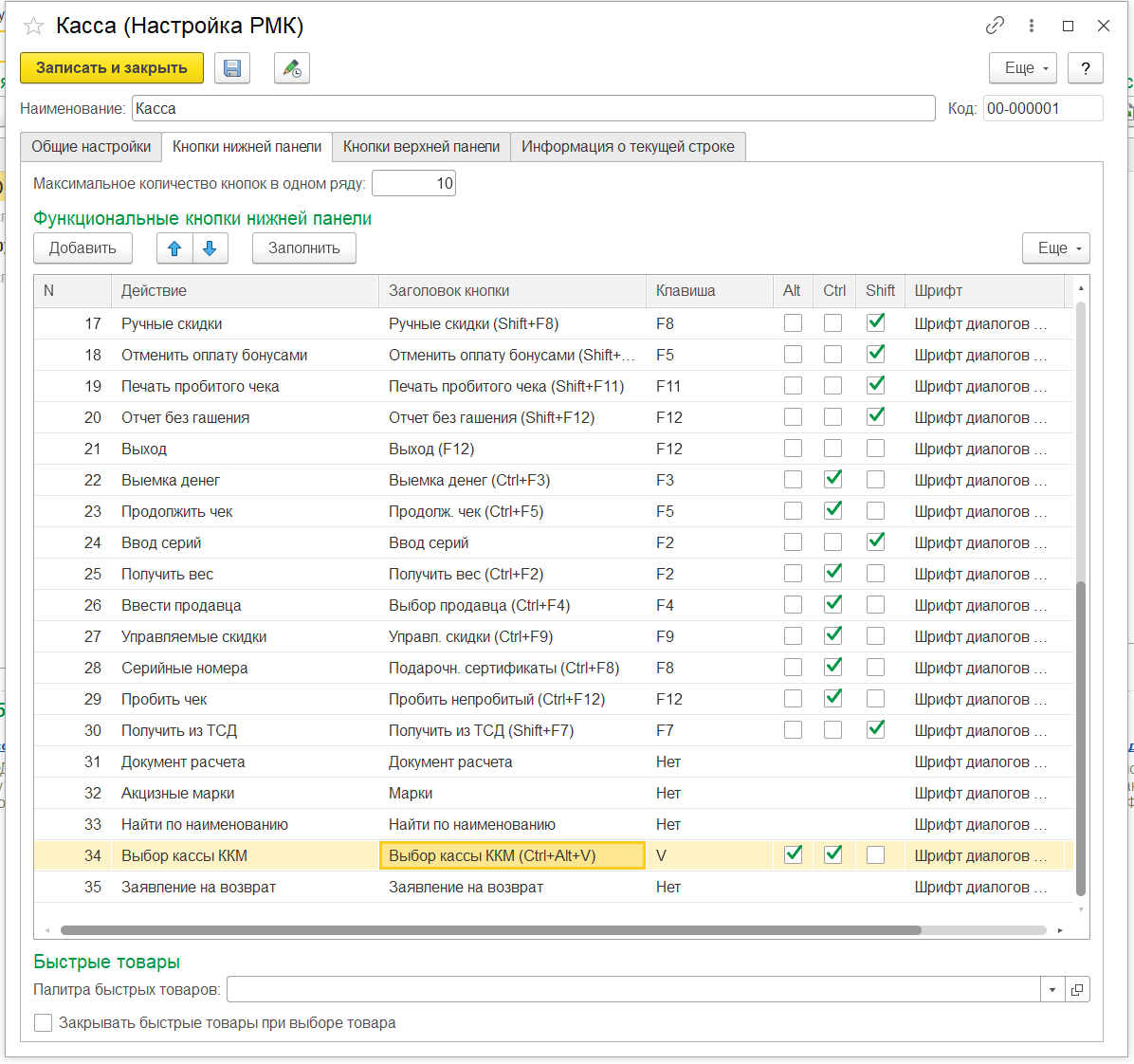1134x1064 pixels.
Task: Select Кнопки нижней панели tab
Action: point(247,147)
